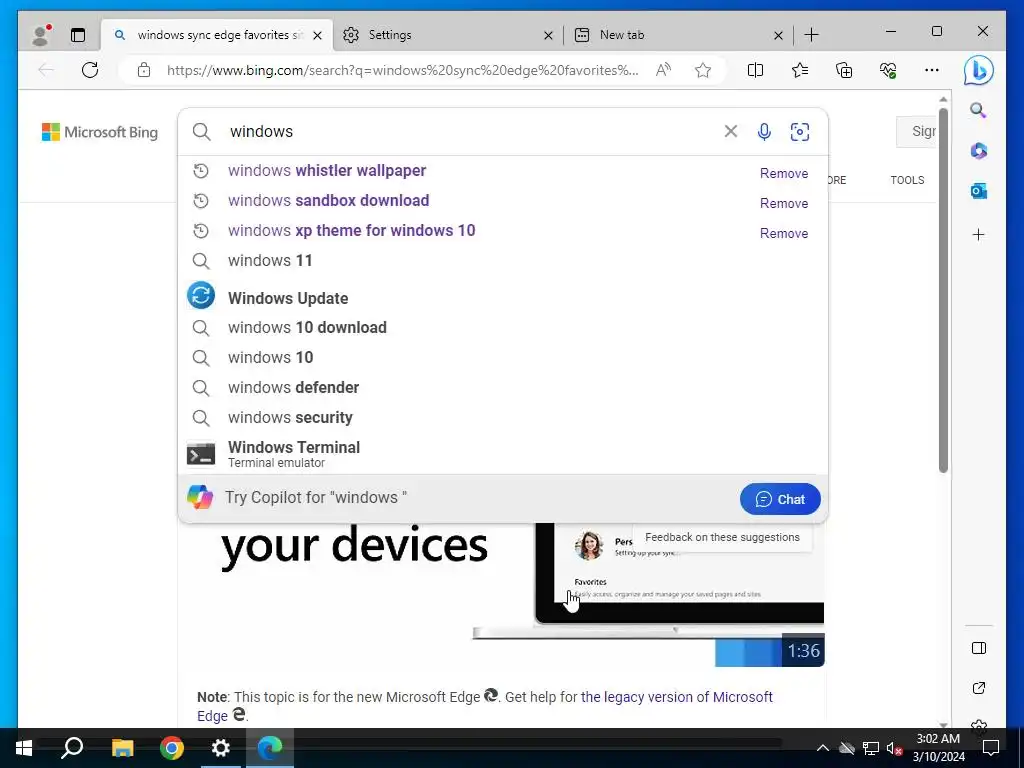Open the Bing Copilot sidebar button
This screenshot has height=768, width=1024.
[x=978, y=70]
